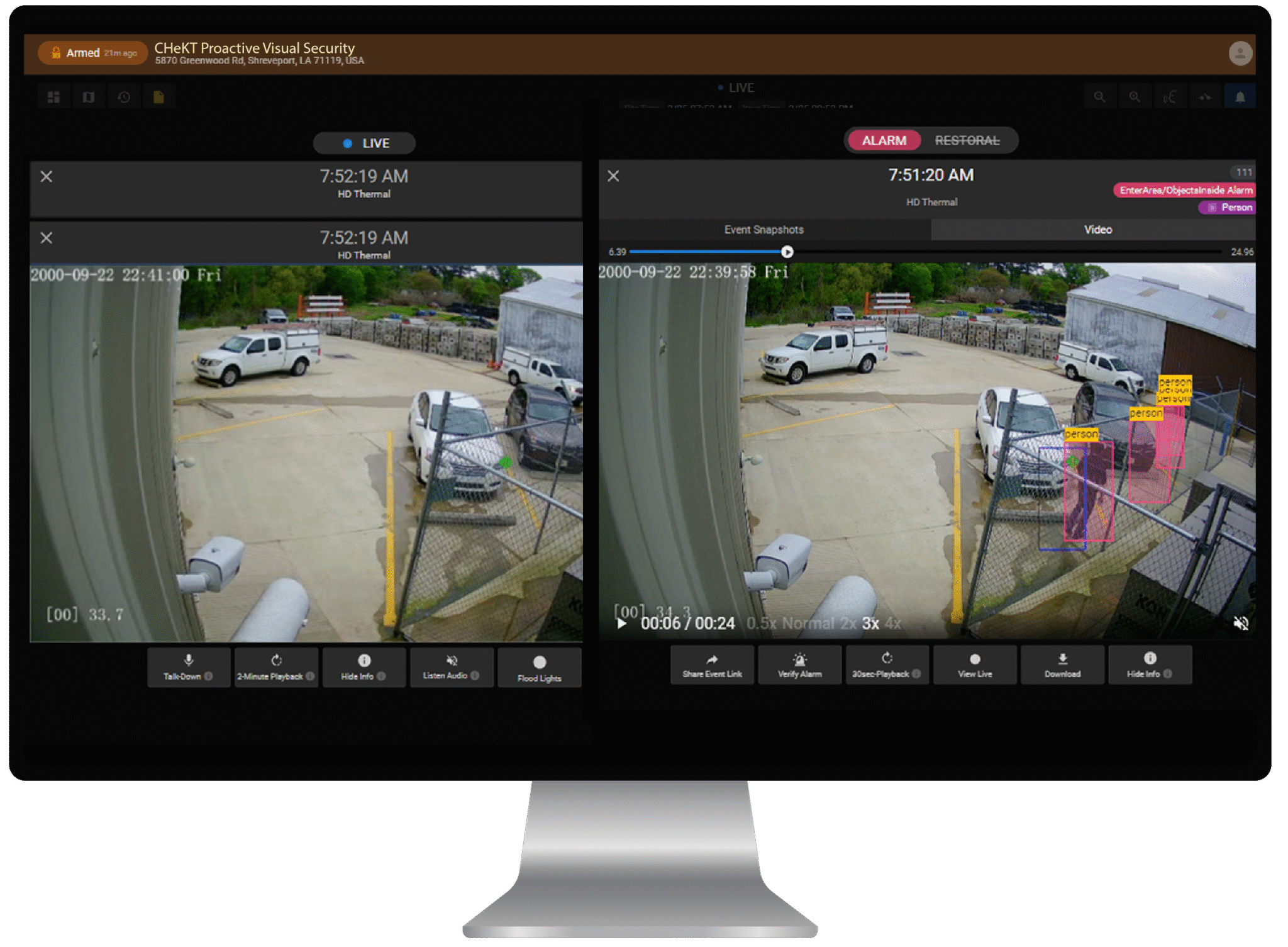
Task: Click the video progress slider
Action: tap(787, 252)
